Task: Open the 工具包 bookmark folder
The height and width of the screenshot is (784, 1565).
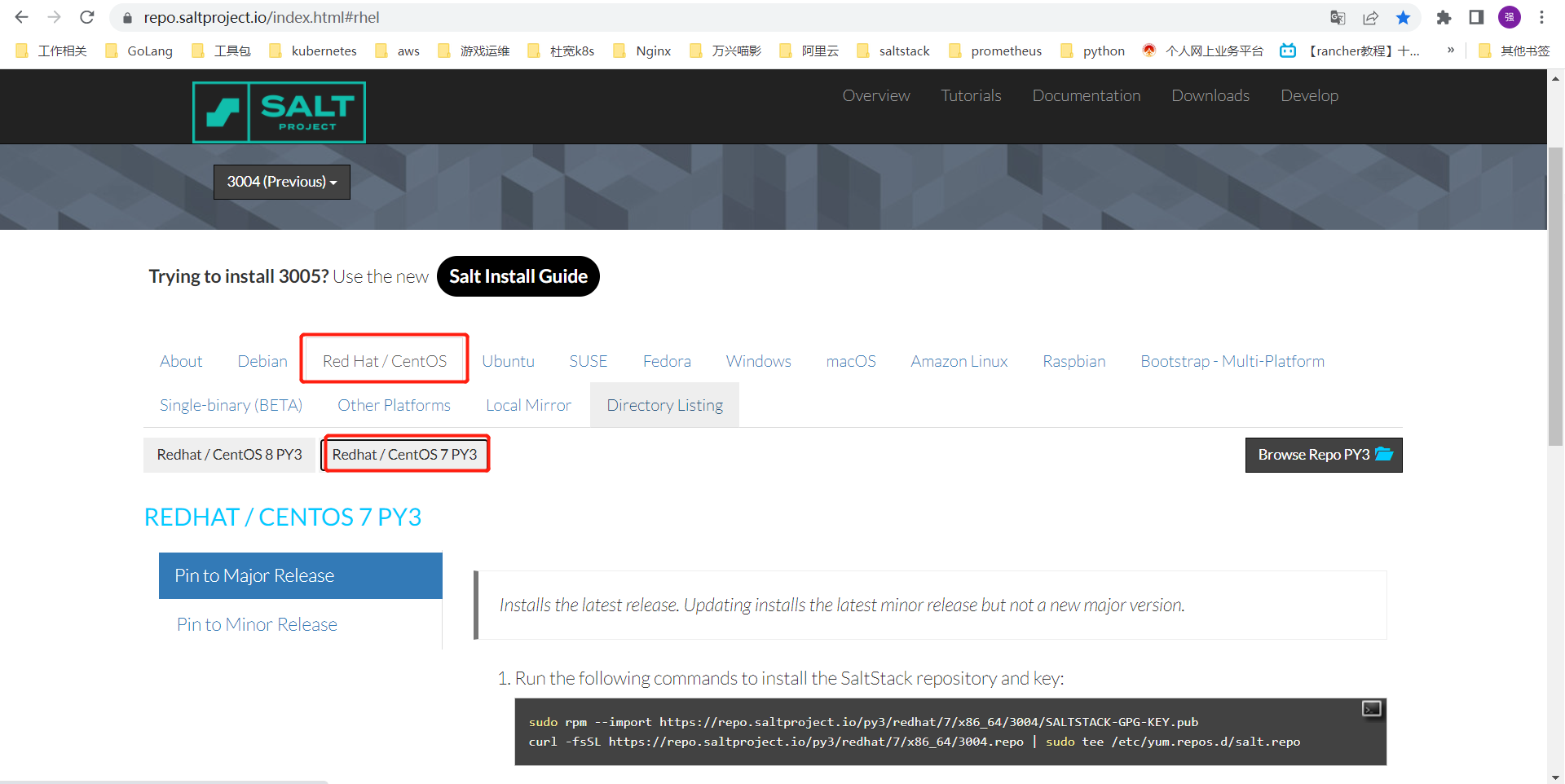Action: pos(221,51)
